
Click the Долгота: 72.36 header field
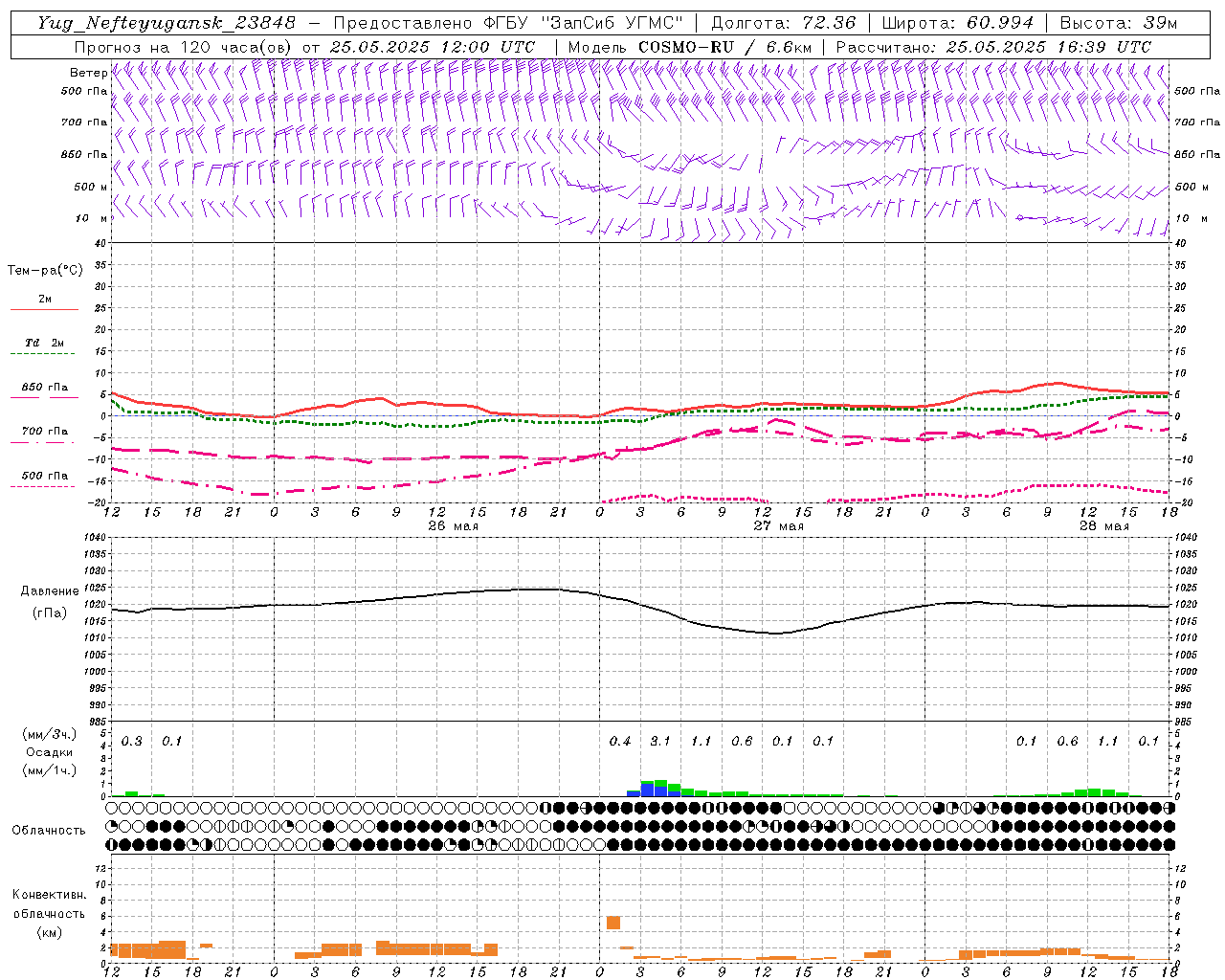tap(783, 23)
